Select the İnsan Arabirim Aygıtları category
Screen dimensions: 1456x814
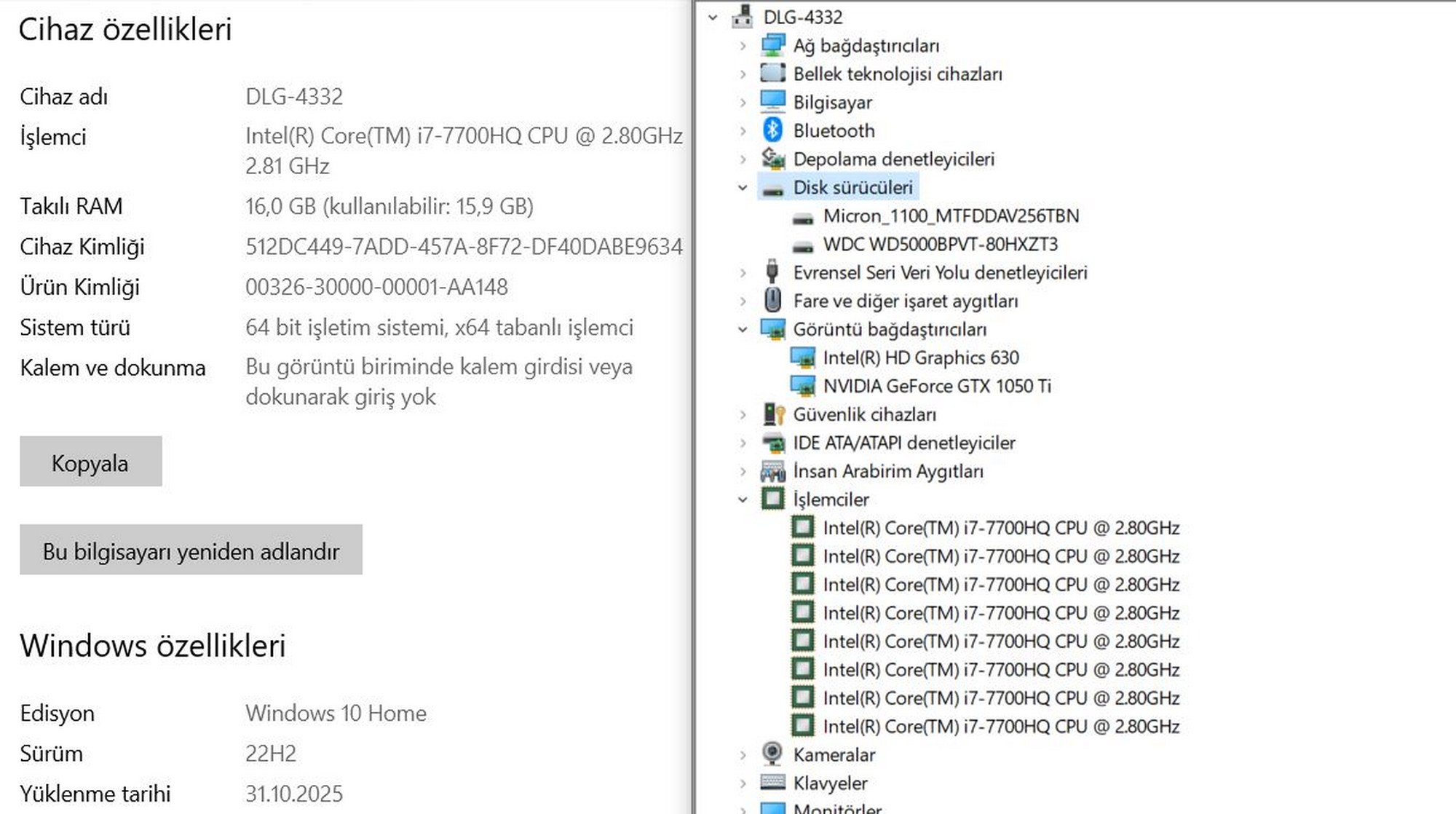click(x=887, y=471)
